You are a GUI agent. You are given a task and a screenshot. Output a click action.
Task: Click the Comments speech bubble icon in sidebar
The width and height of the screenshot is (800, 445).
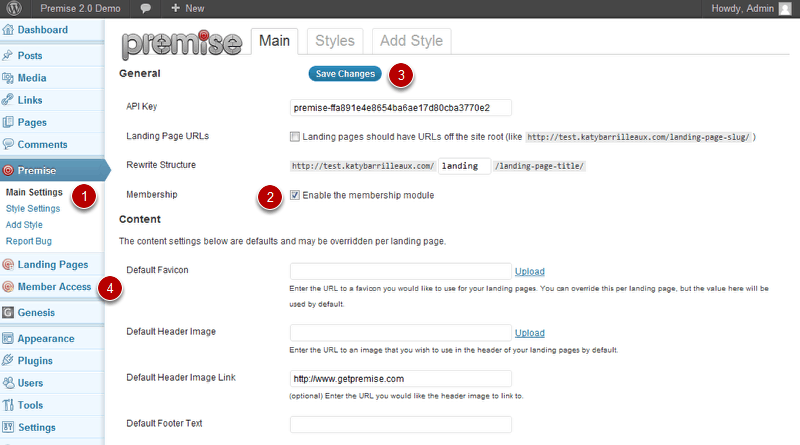(x=8, y=144)
